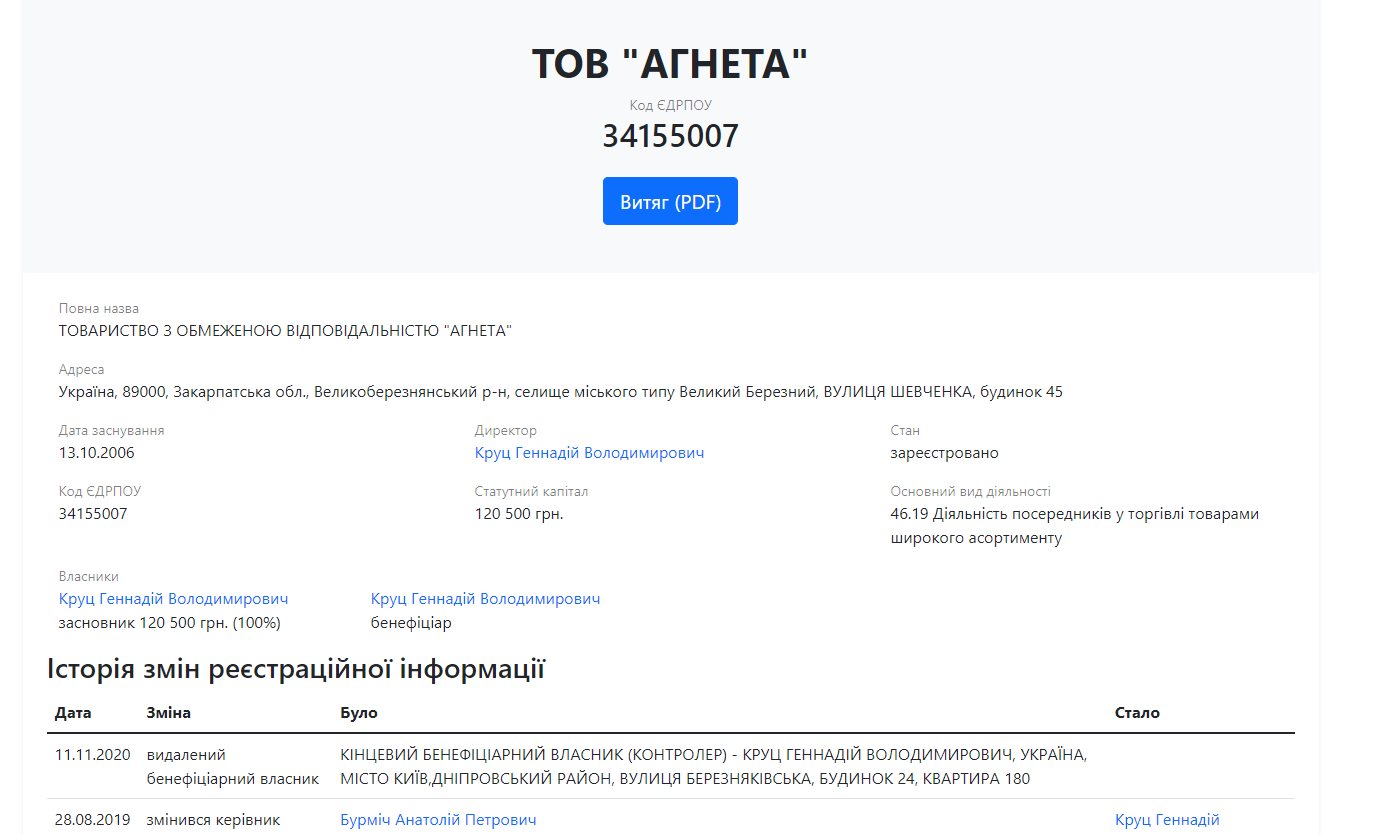The image size is (1381, 835).
Task: Click the Стало column header
Action: pos(1137,713)
